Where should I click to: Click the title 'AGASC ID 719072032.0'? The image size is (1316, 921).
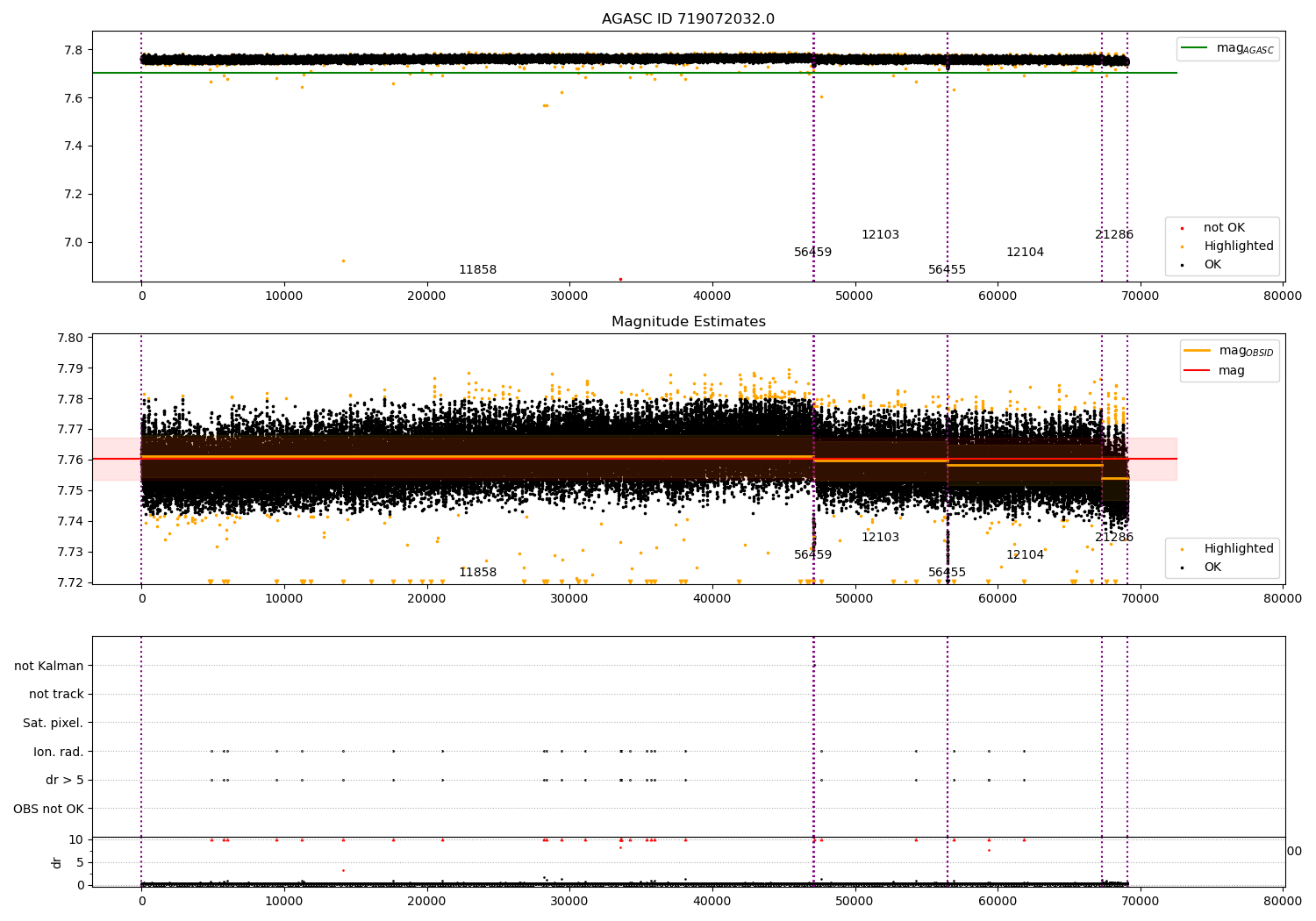[x=688, y=19]
